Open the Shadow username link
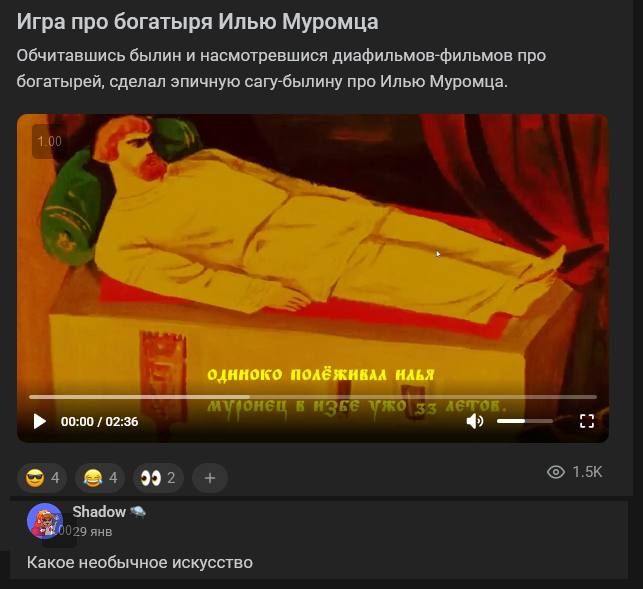This screenshot has height=589, width=643. click(x=99, y=512)
